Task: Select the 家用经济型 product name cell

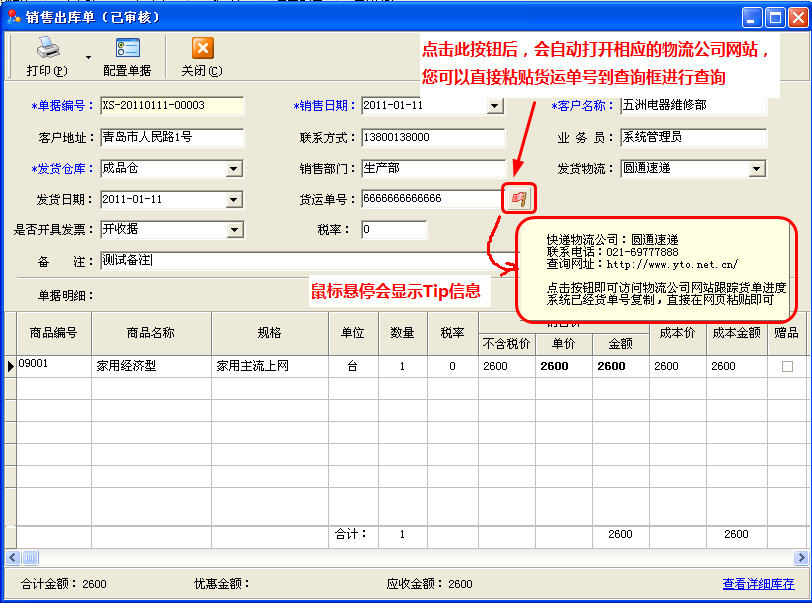Action: click(x=151, y=367)
